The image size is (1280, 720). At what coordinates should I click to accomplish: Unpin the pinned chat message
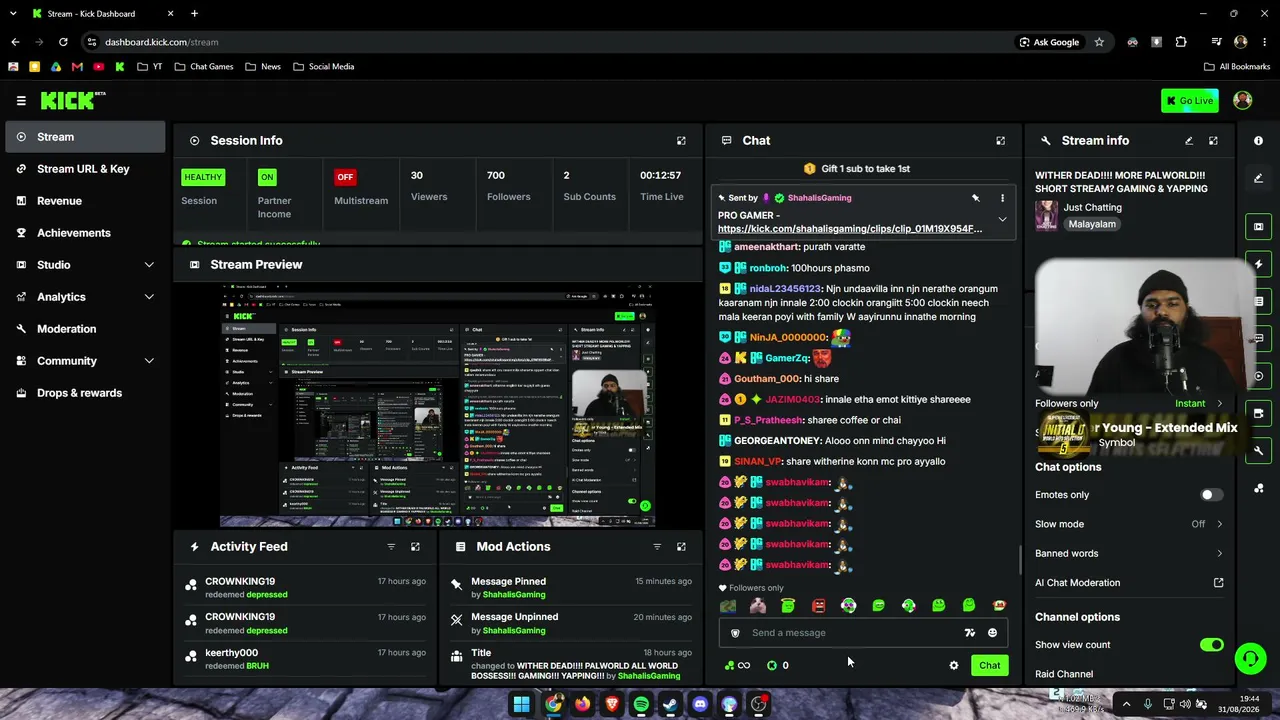pos(976,198)
